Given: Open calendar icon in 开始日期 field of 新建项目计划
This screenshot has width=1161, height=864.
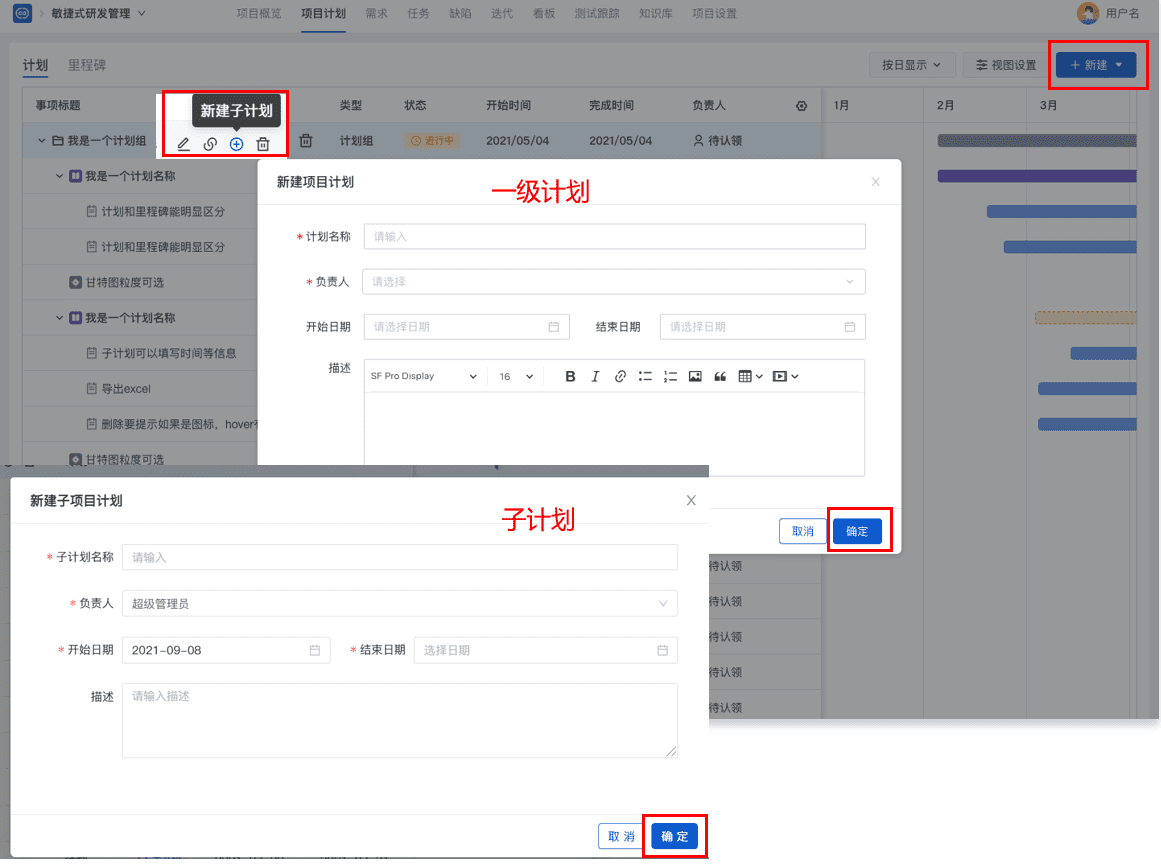Looking at the screenshot, I should coord(553,326).
